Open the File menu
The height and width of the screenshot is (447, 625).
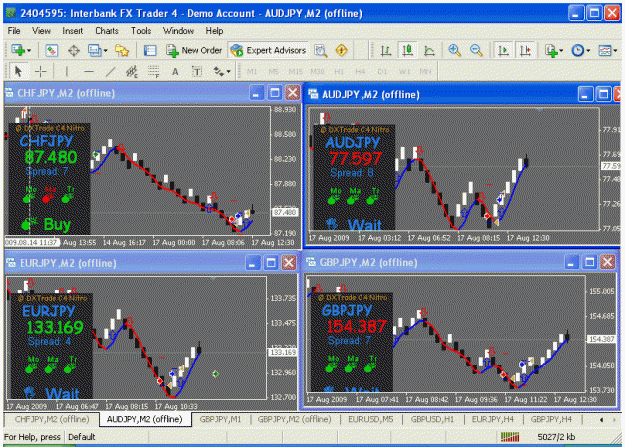point(14,31)
